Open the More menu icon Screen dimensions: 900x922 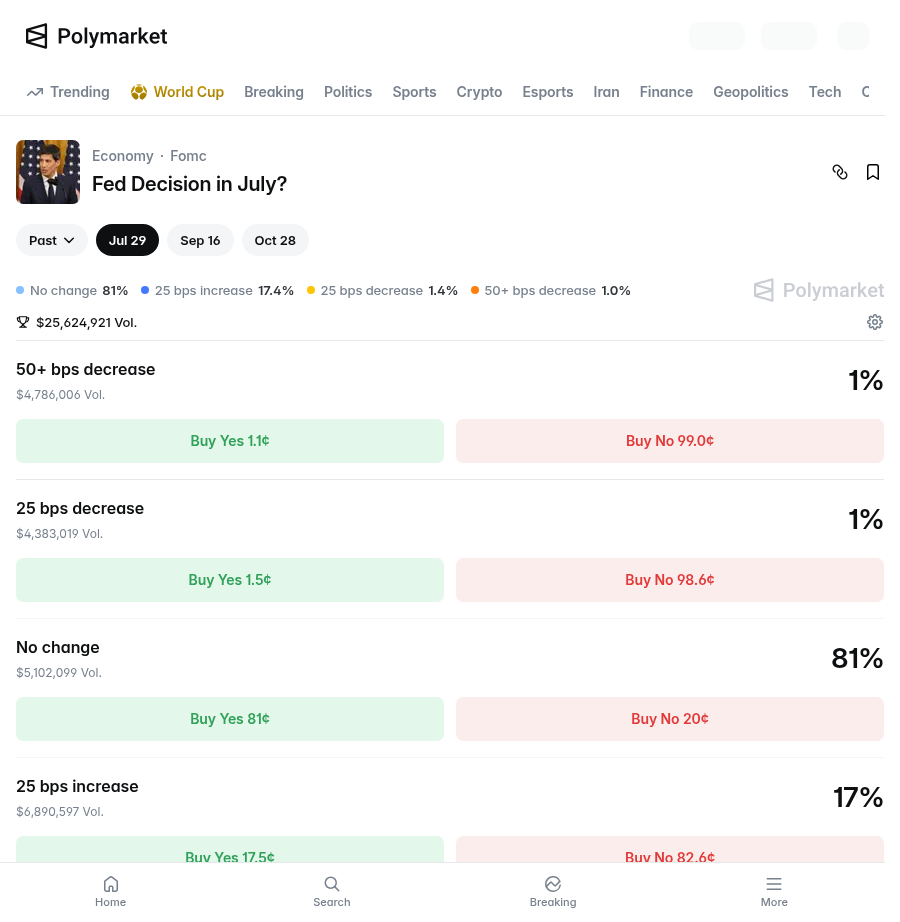pos(774,892)
